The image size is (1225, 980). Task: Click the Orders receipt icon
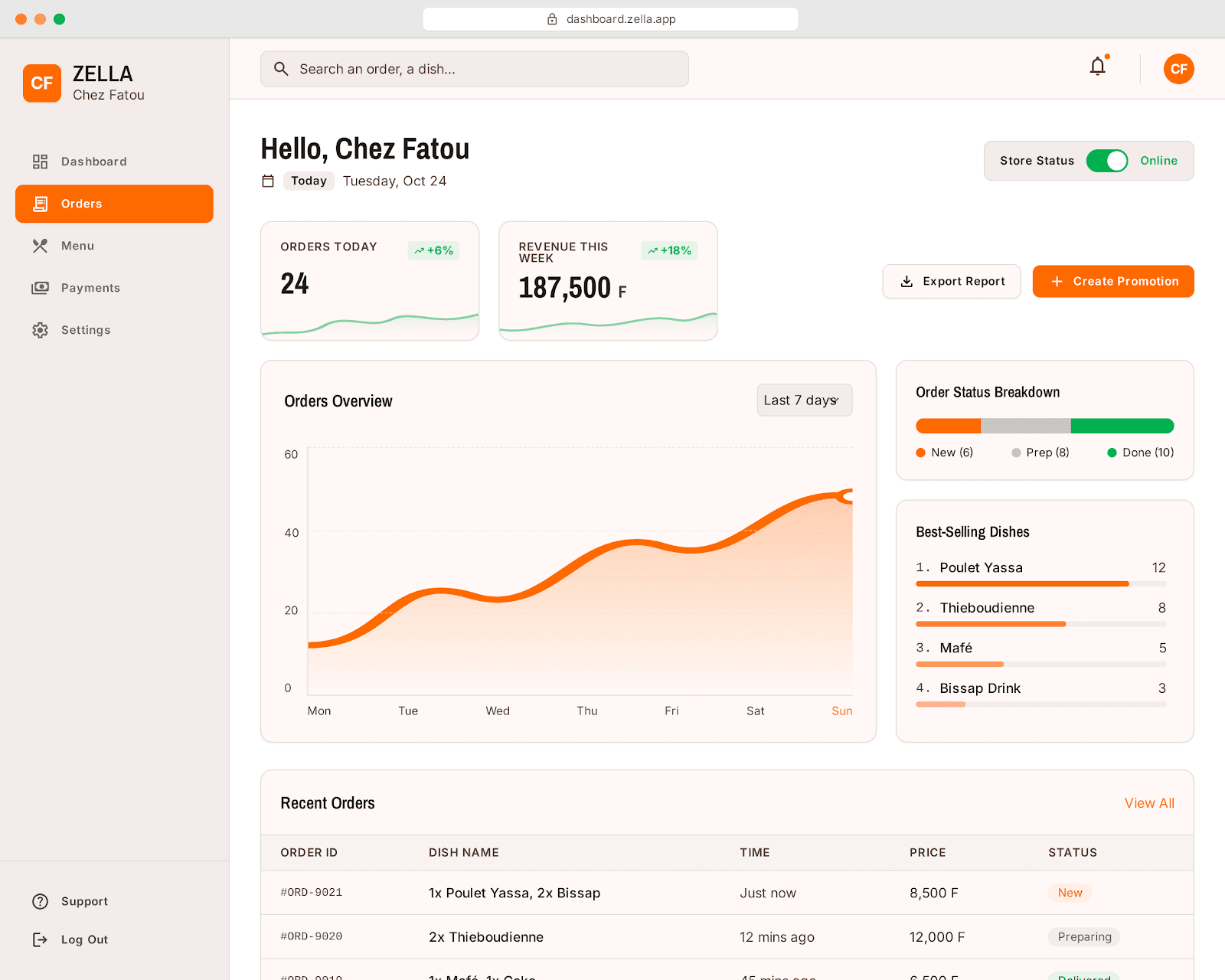[x=40, y=204]
